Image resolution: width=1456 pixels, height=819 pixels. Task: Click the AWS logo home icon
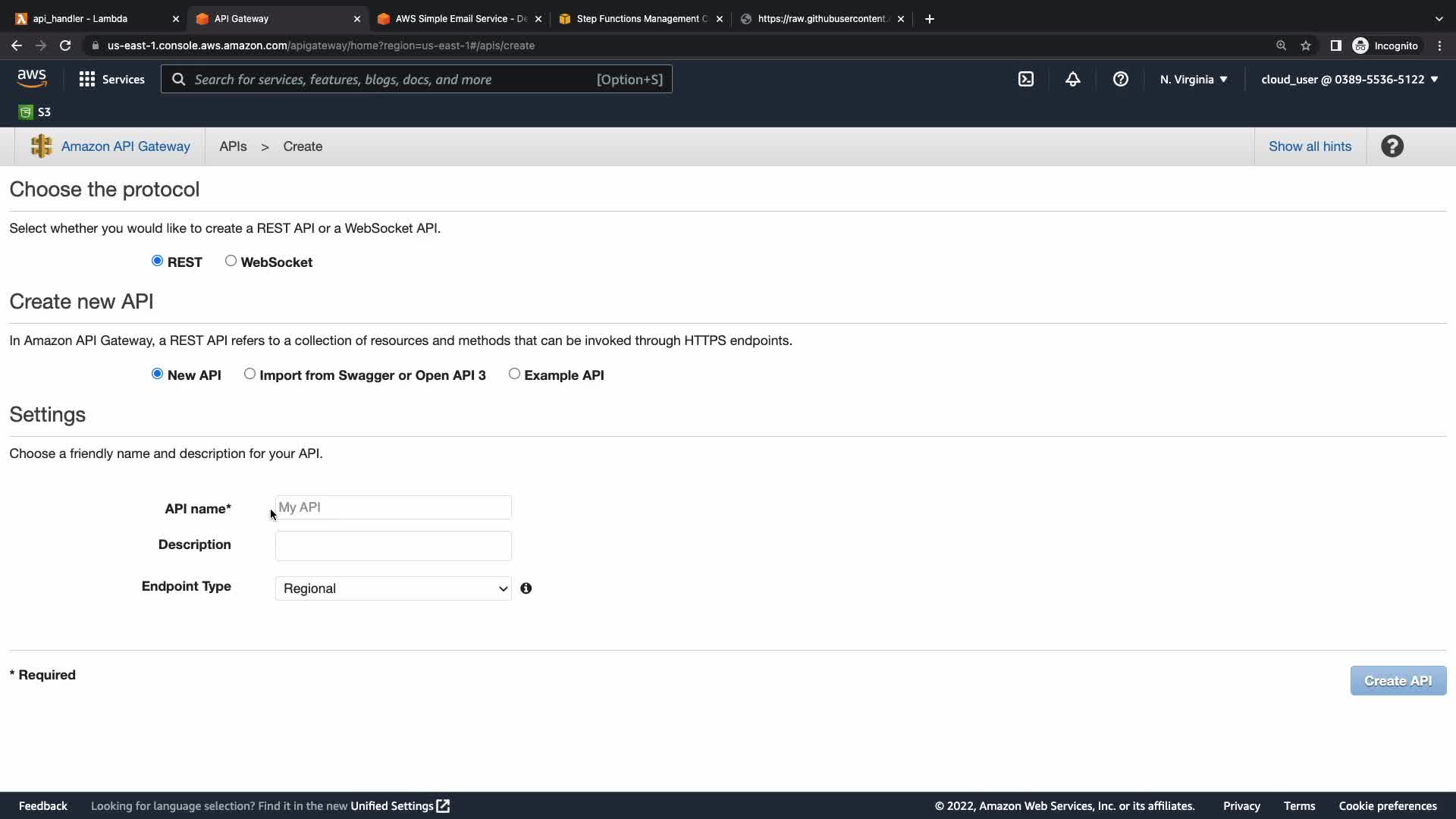[32, 78]
